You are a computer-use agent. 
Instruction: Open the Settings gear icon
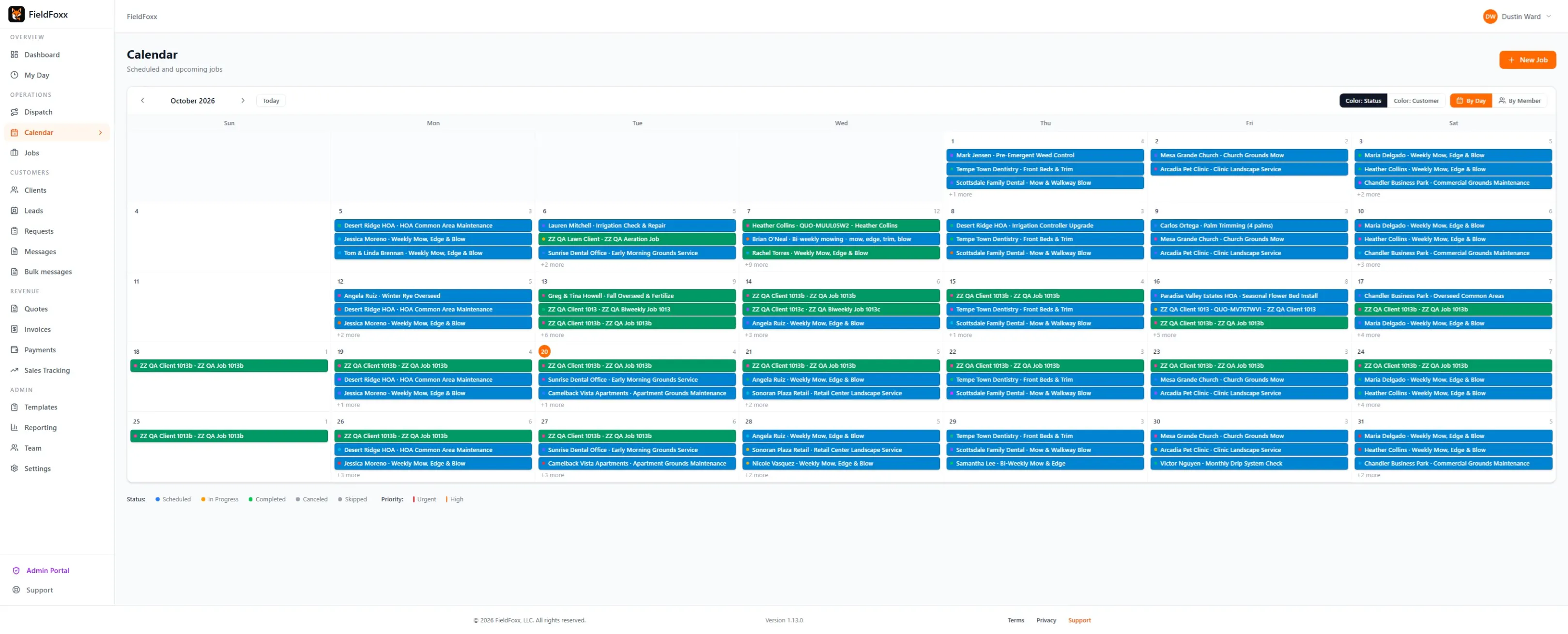click(x=14, y=468)
